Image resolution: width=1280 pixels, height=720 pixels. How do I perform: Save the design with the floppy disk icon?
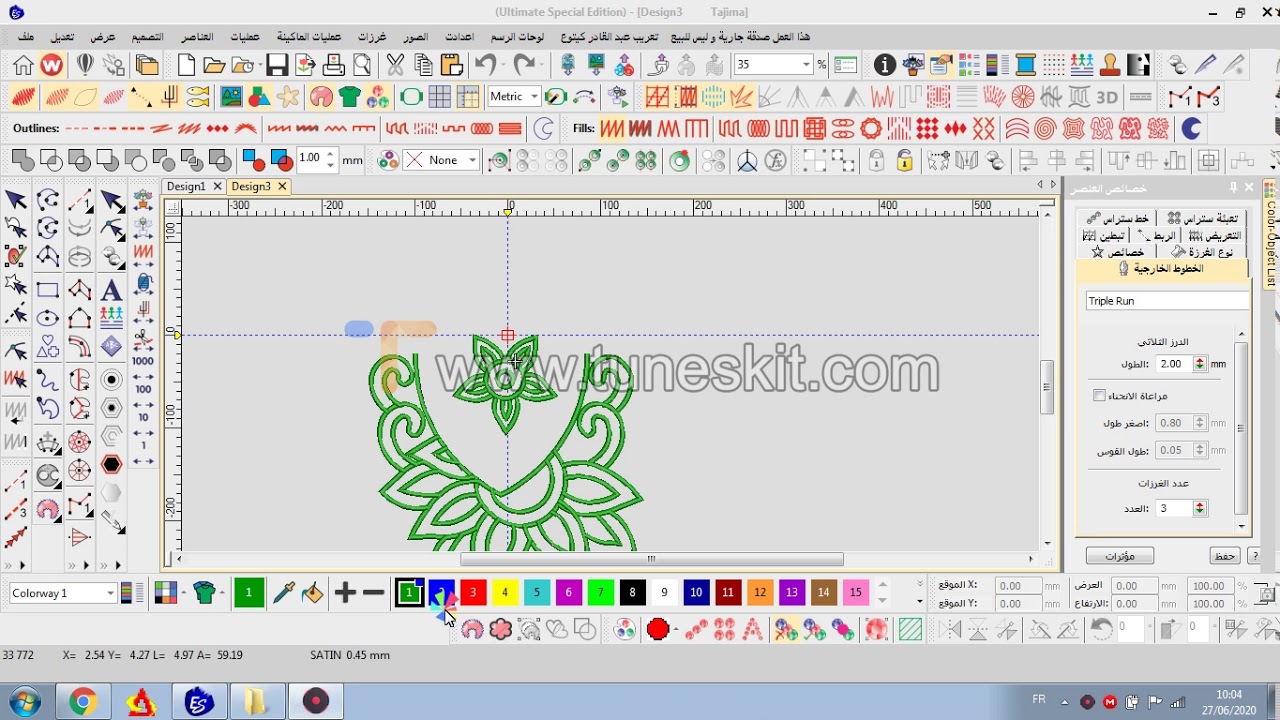(x=277, y=66)
